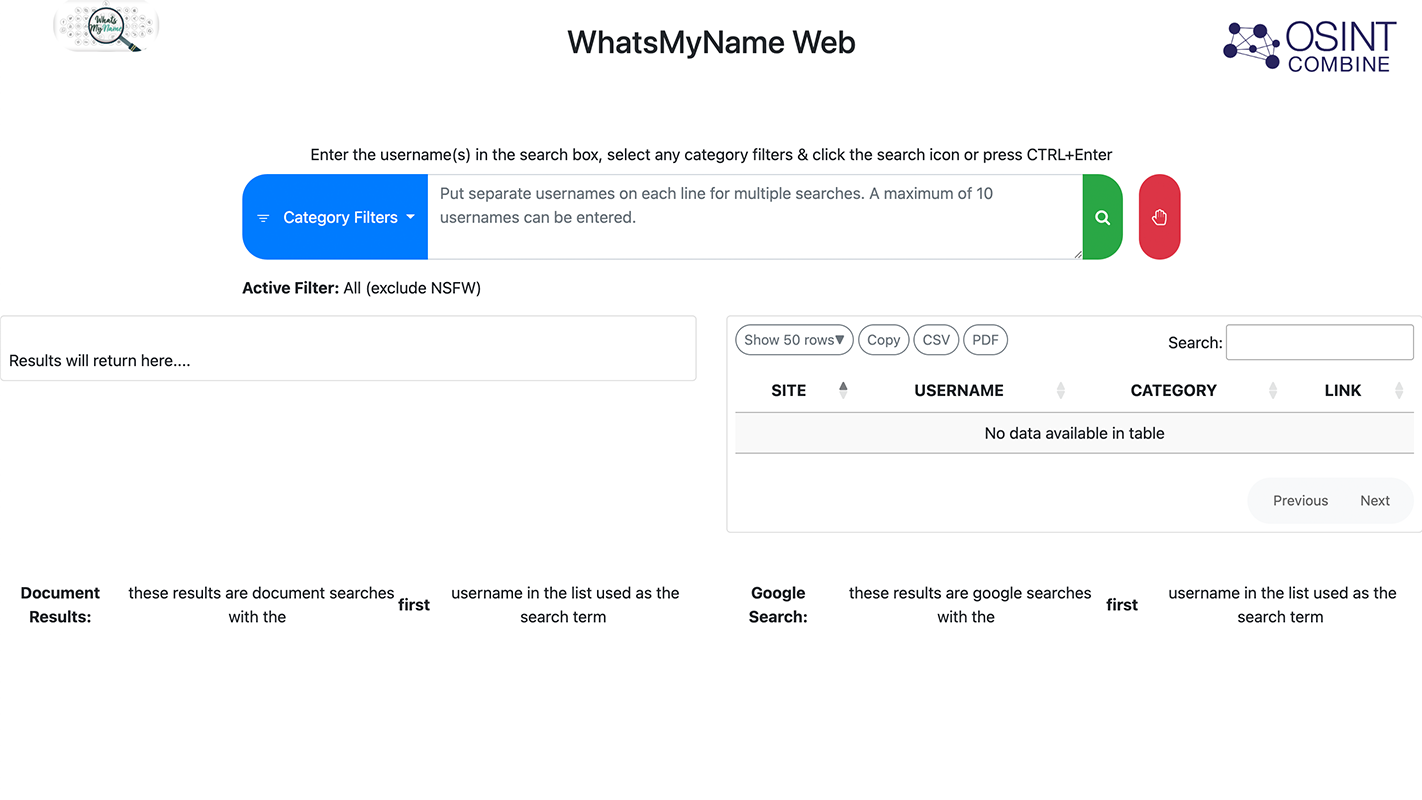
Task: Sort table by LINK column
Action: [x=1348, y=391]
